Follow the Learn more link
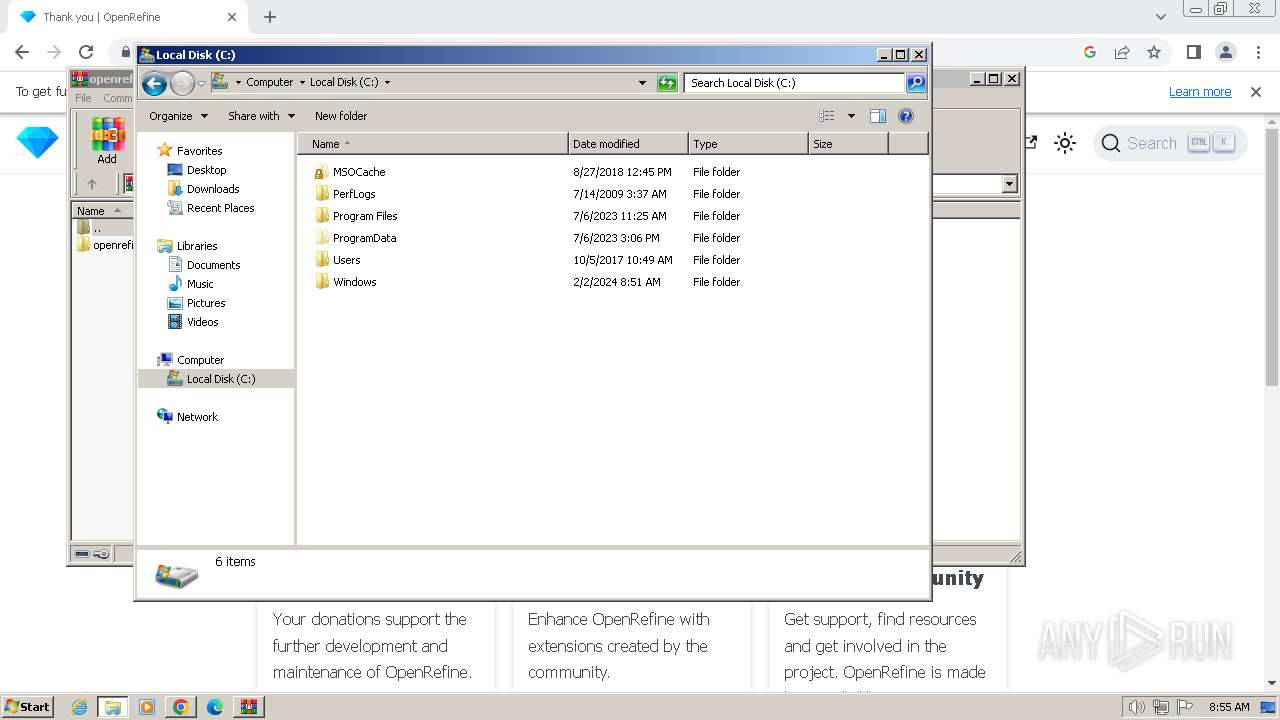 tap(1200, 92)
